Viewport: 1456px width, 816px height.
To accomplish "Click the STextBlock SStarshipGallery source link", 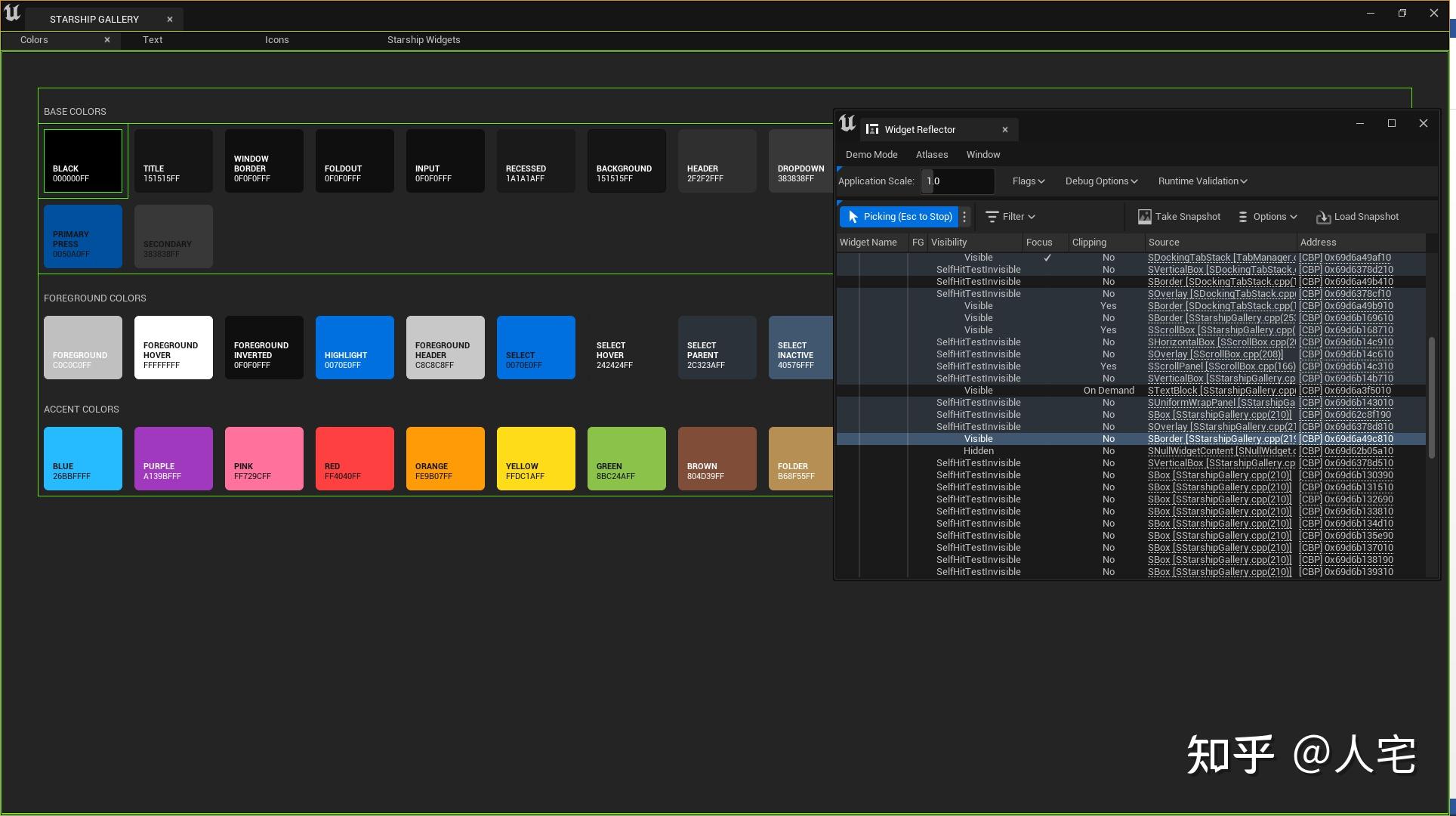I will [x=1220, y=391].
